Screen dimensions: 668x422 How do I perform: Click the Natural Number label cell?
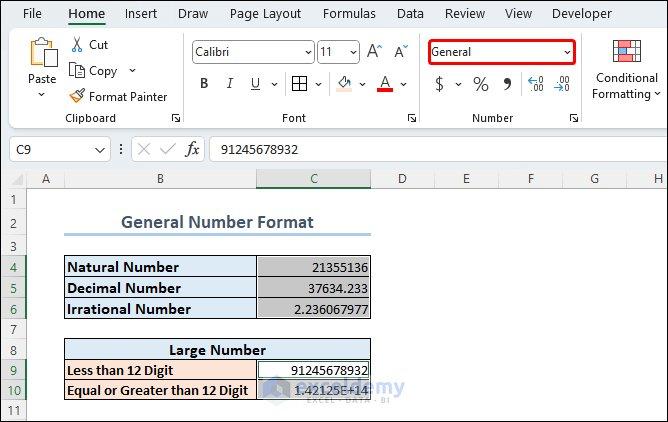pos(160,267)
